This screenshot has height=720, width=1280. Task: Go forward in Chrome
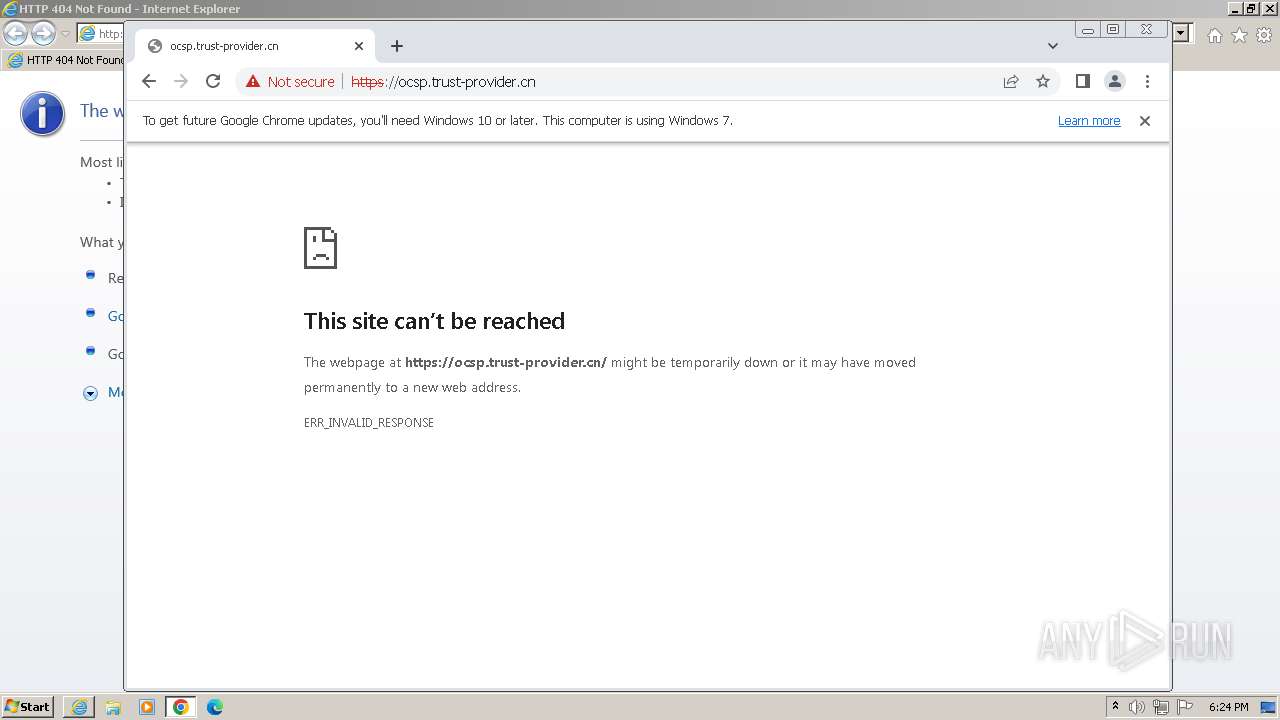tap(181, 82)
